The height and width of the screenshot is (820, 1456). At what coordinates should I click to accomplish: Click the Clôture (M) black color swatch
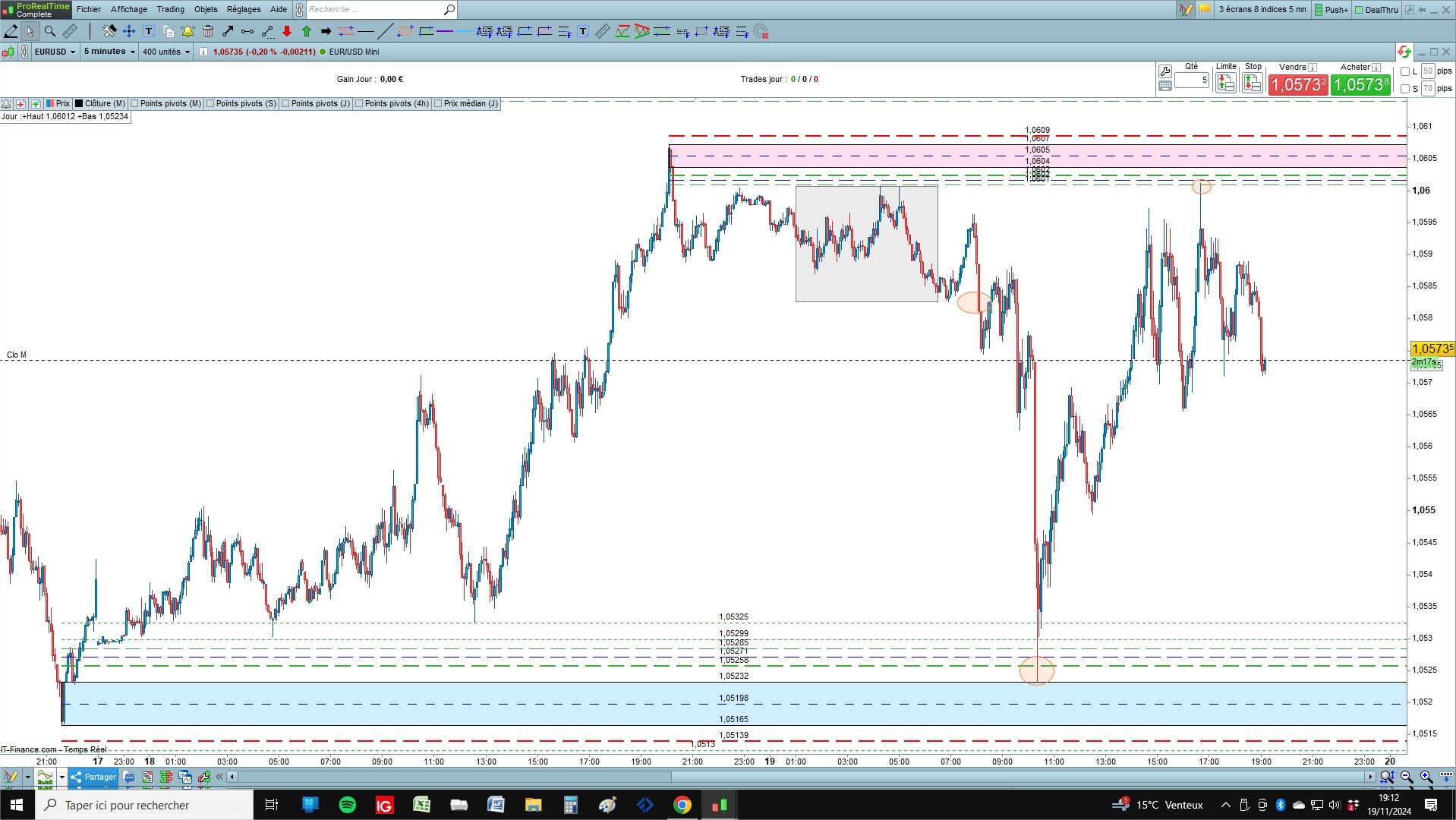(79, 104)
